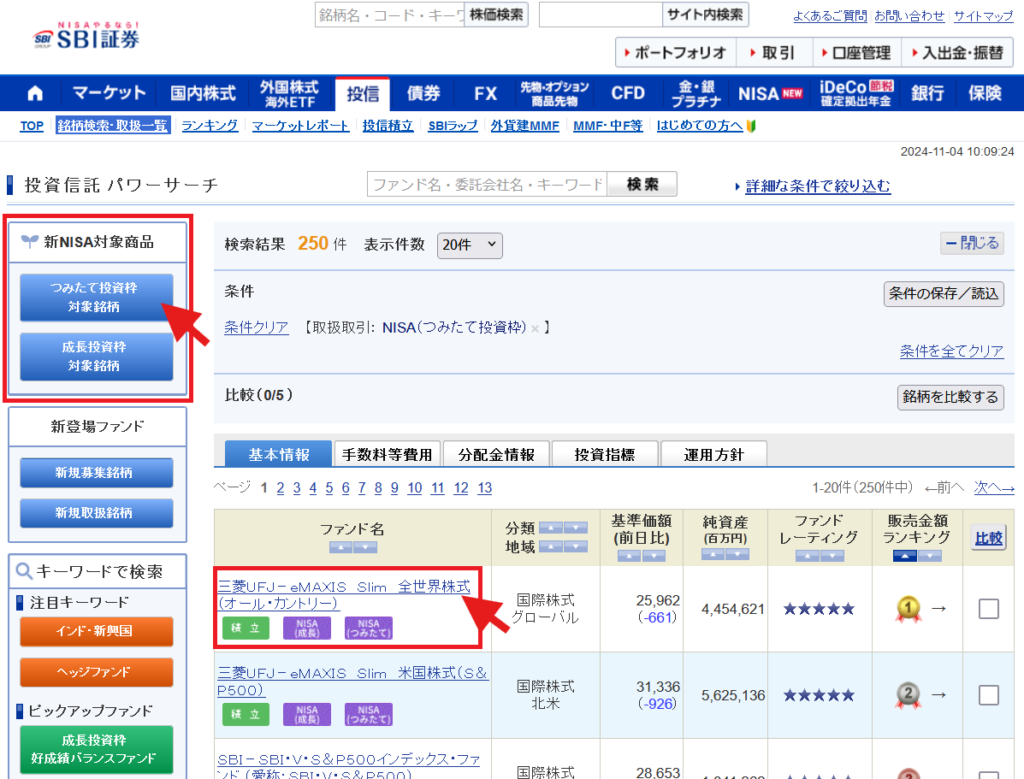Screen dimensions: 1024x779
Task: Sort 純資産 ascending arrow
Action: pos(712,554)
